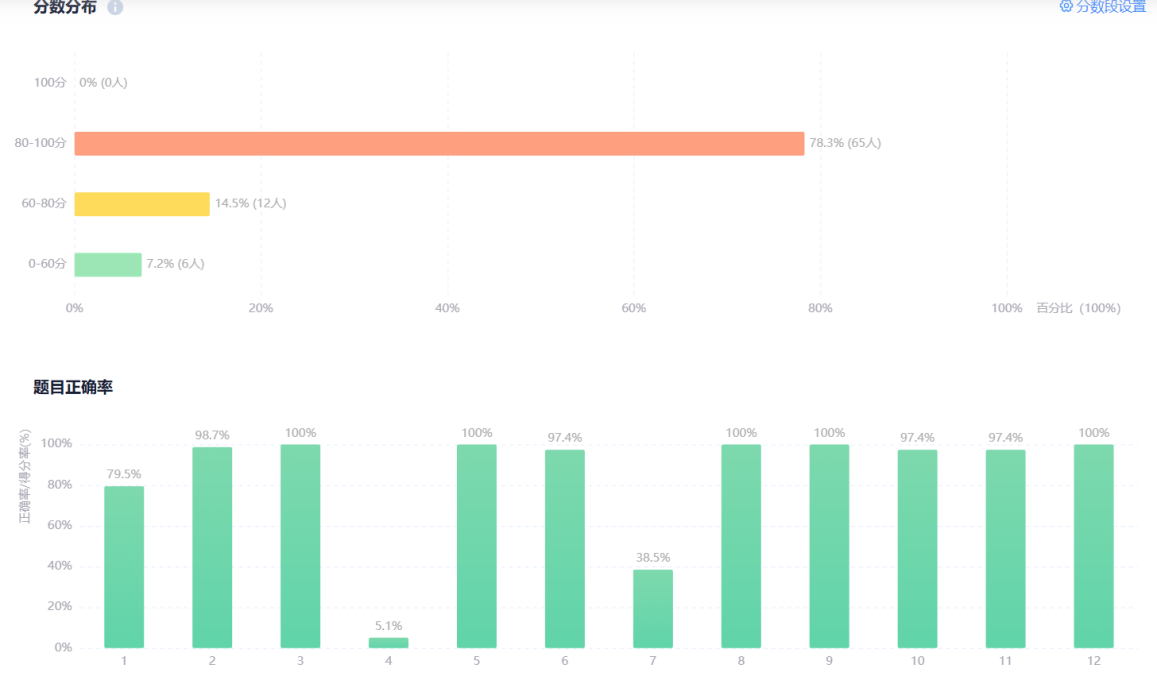Click the question 3 accuracy bar
Image resolution: width=1157 pixels, height=684 pixels.
pyautogui.click(x=300, y=546)
